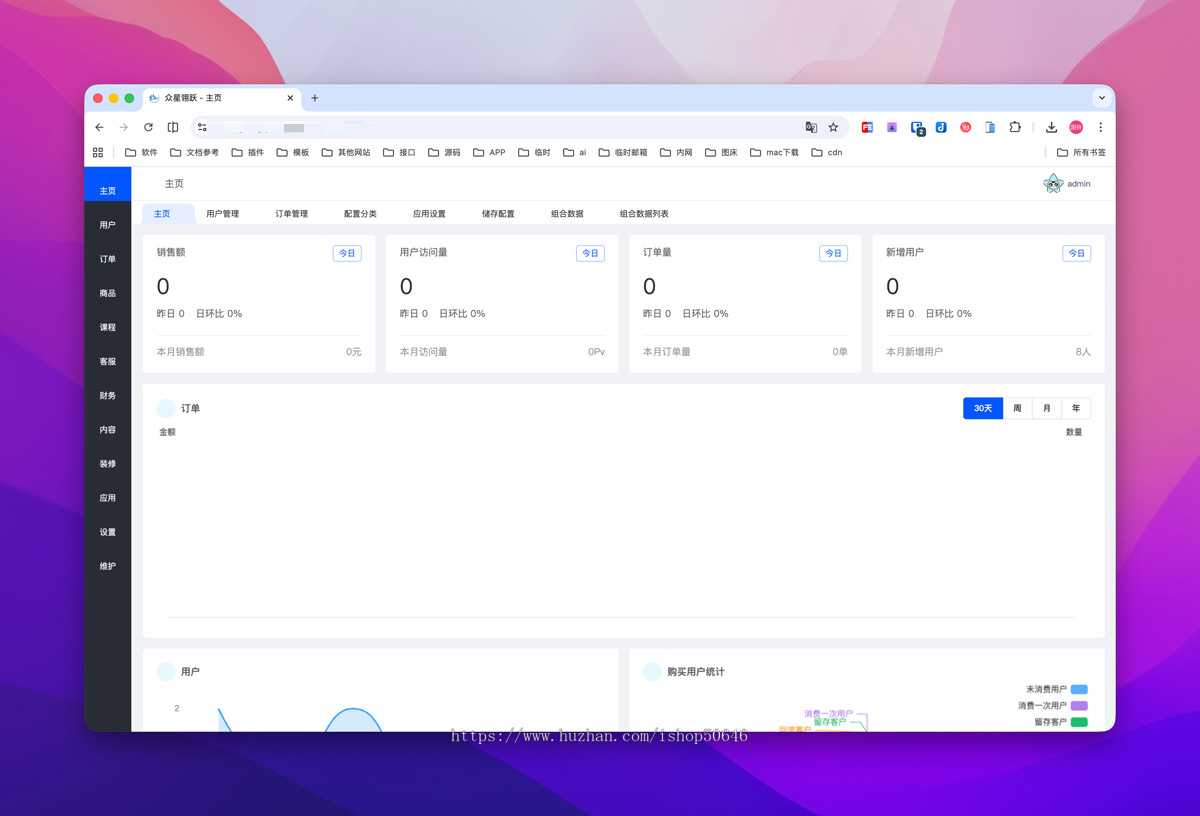This screenshot has width=1200, height=816.
Task: Open a new browser tab
Action: pyautogui.click(x=314, y=98)
